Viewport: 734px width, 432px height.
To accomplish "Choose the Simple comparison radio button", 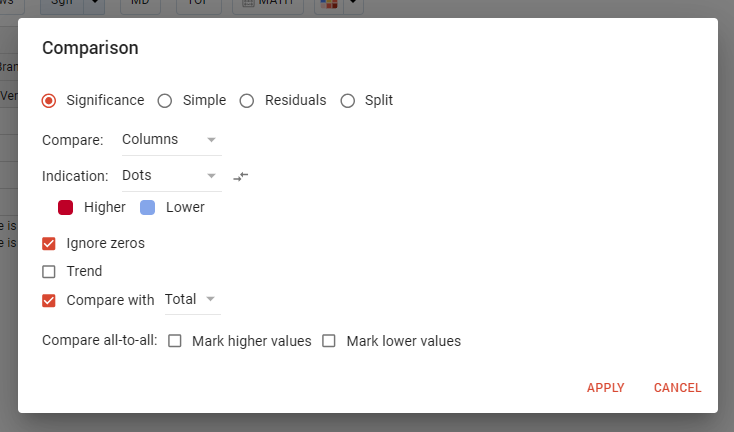I will click(x=165, y=100).
